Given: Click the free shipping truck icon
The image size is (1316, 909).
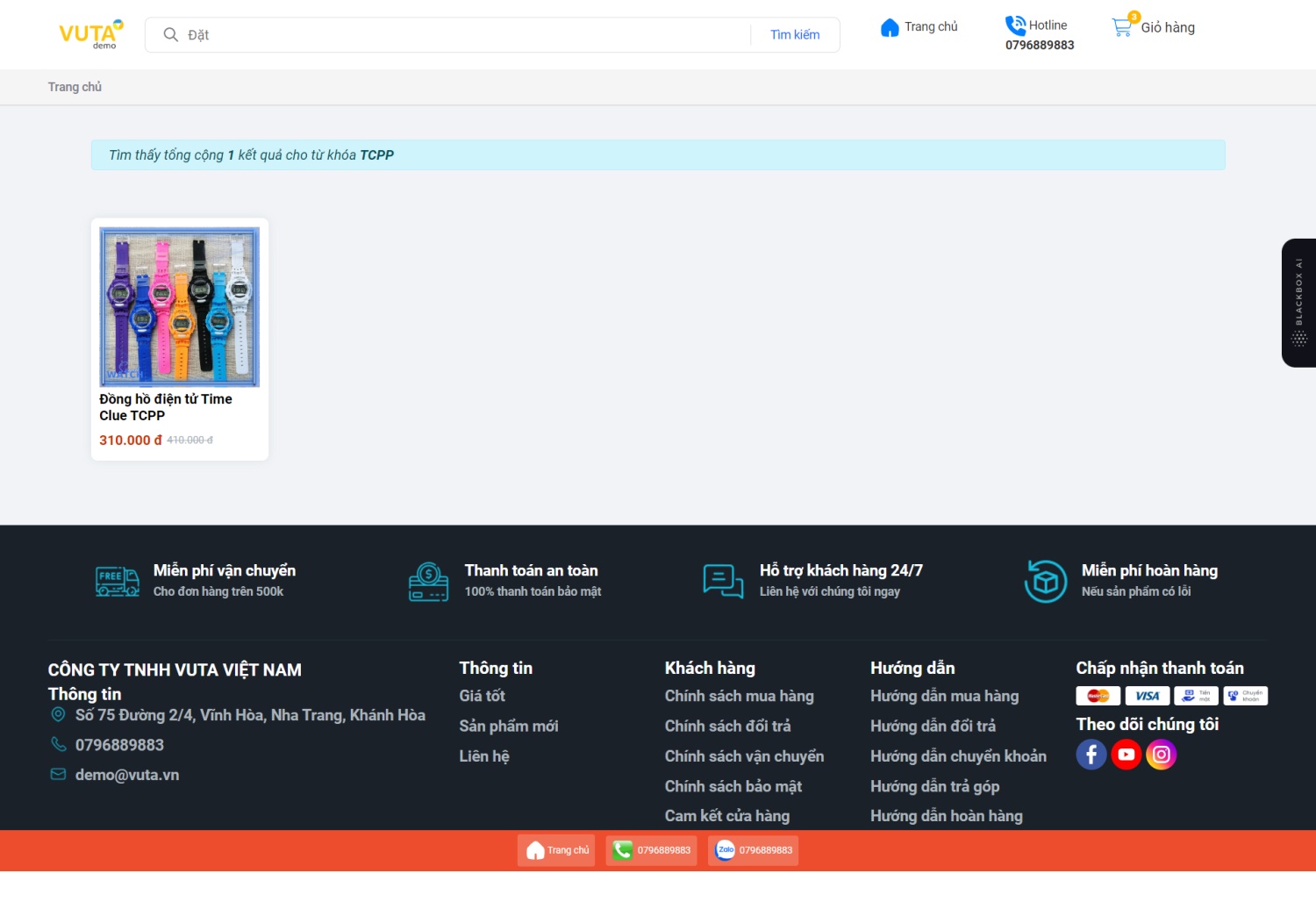Looking at the screenshot, I should [x=118, y=581].
